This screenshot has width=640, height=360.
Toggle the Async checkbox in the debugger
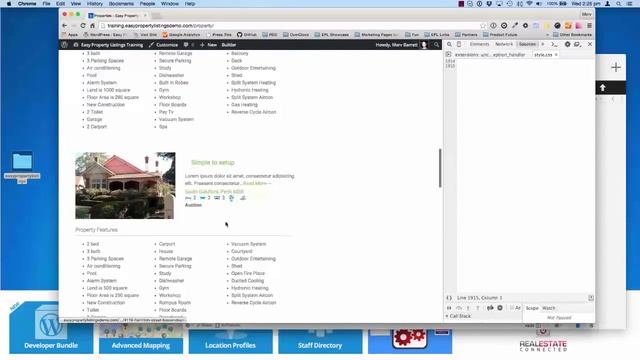512,308
